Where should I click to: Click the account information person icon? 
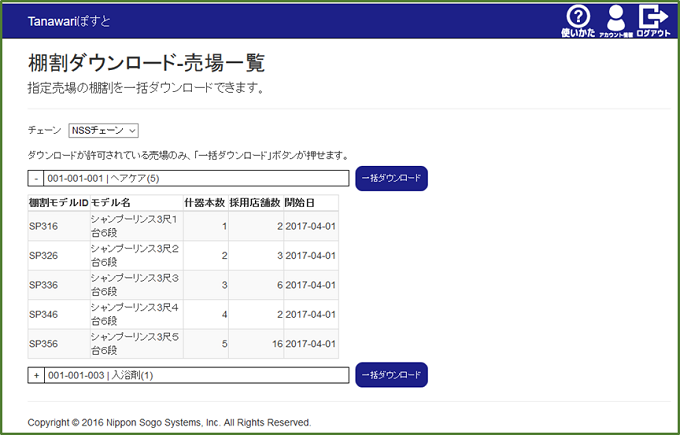pyautogui.click(x=616, y=20)
